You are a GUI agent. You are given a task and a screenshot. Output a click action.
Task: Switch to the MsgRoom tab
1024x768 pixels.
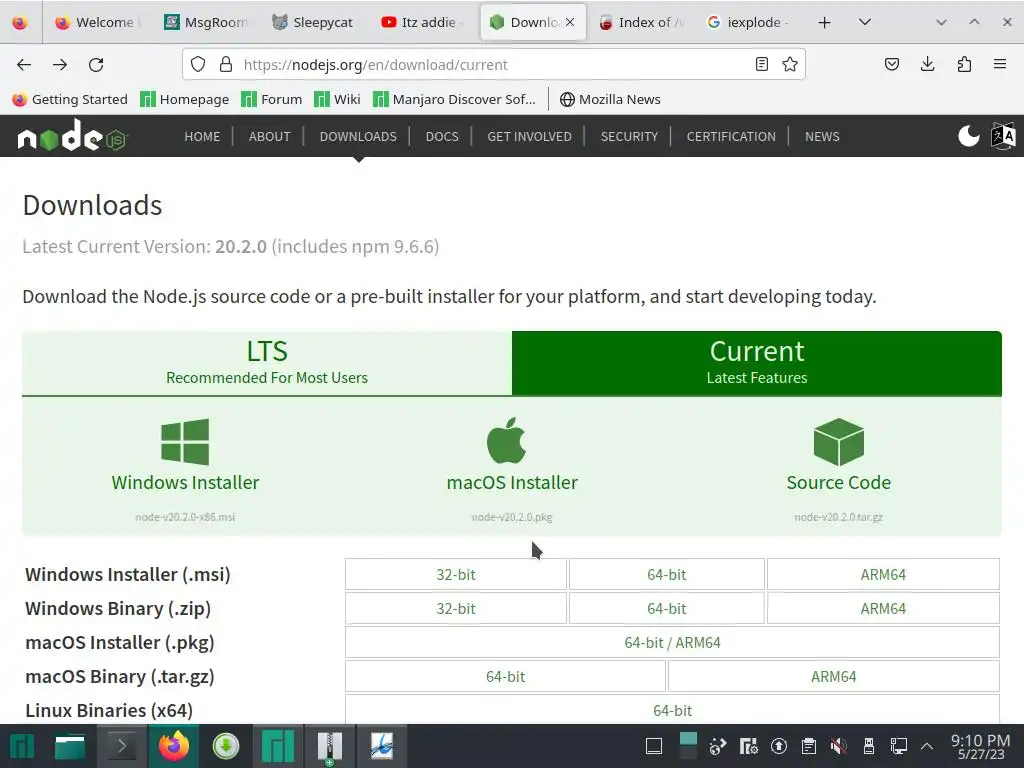click(206, 22)
